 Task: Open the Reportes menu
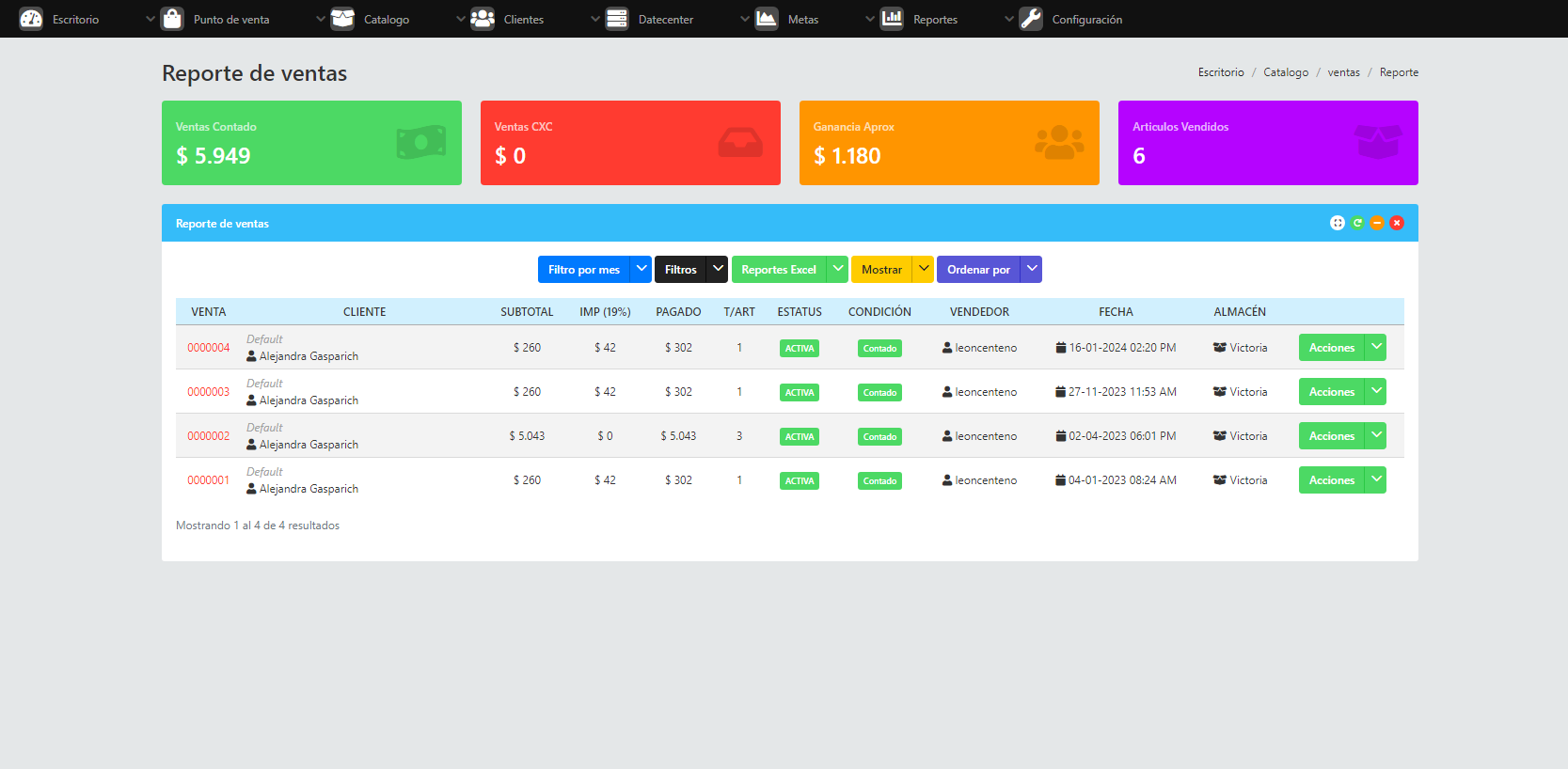(935, 19)
